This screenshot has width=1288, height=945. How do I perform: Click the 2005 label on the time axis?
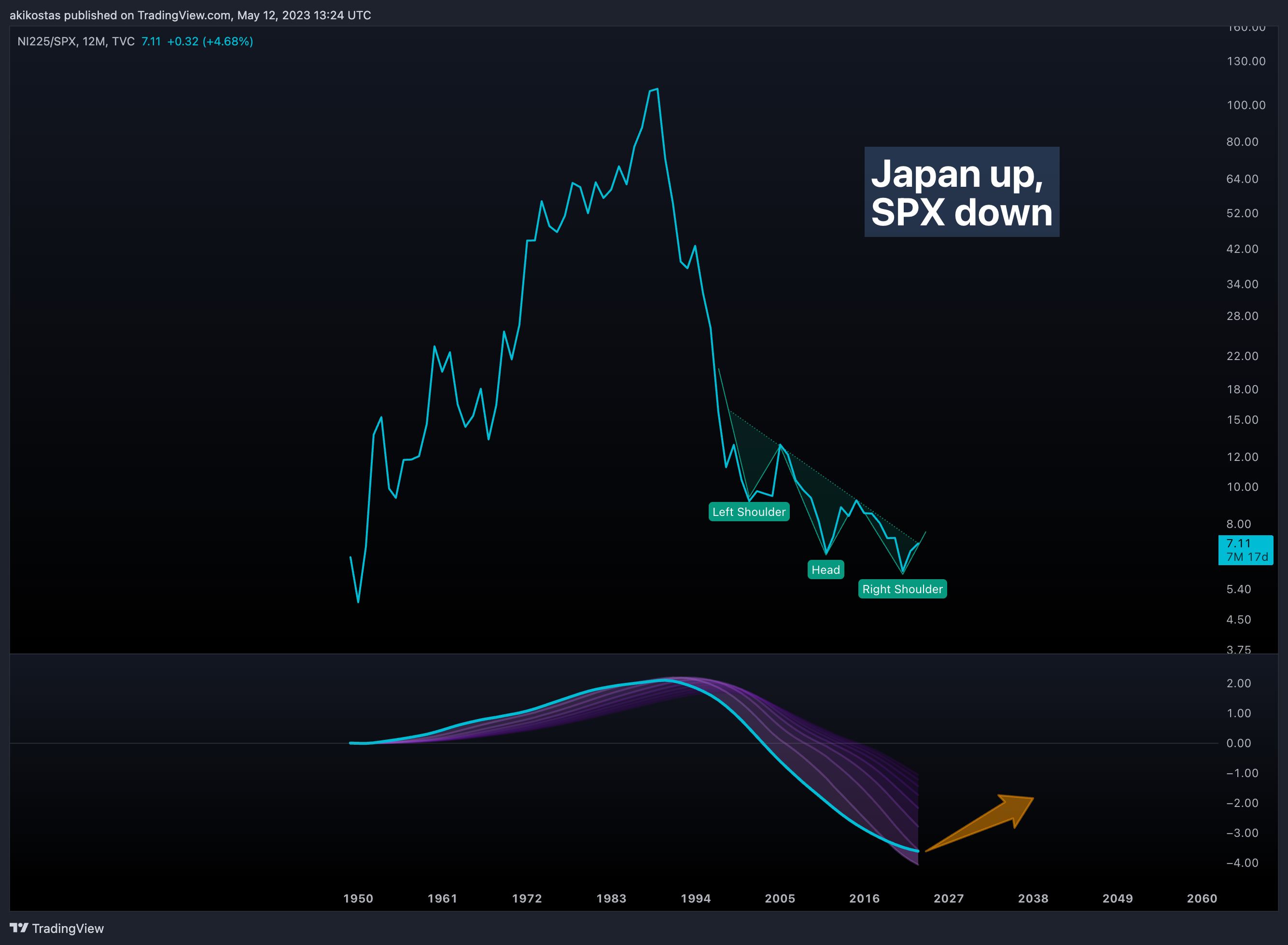coord(780,898)
